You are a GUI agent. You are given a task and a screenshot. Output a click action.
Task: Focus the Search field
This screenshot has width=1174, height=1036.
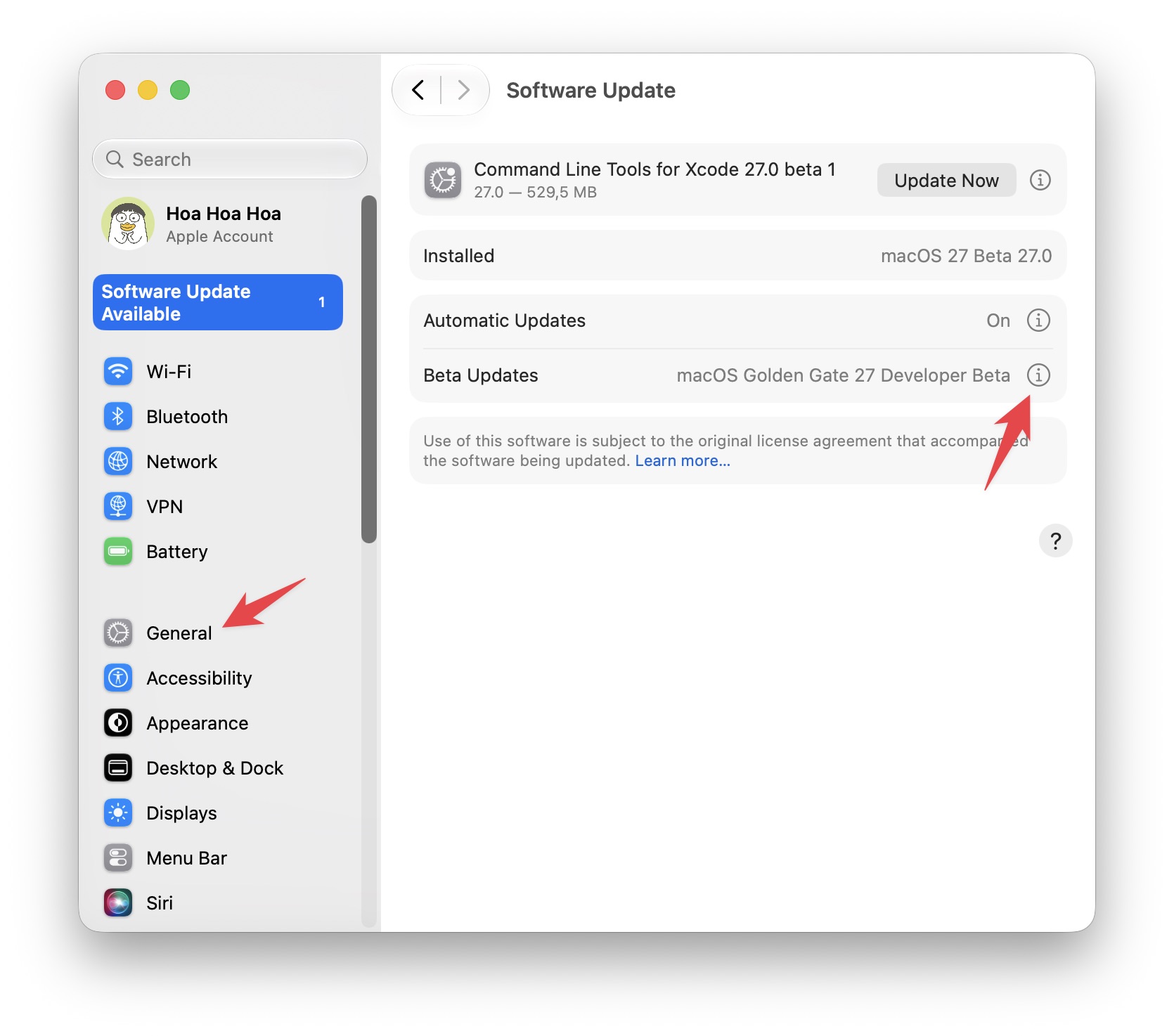(230, 159)
